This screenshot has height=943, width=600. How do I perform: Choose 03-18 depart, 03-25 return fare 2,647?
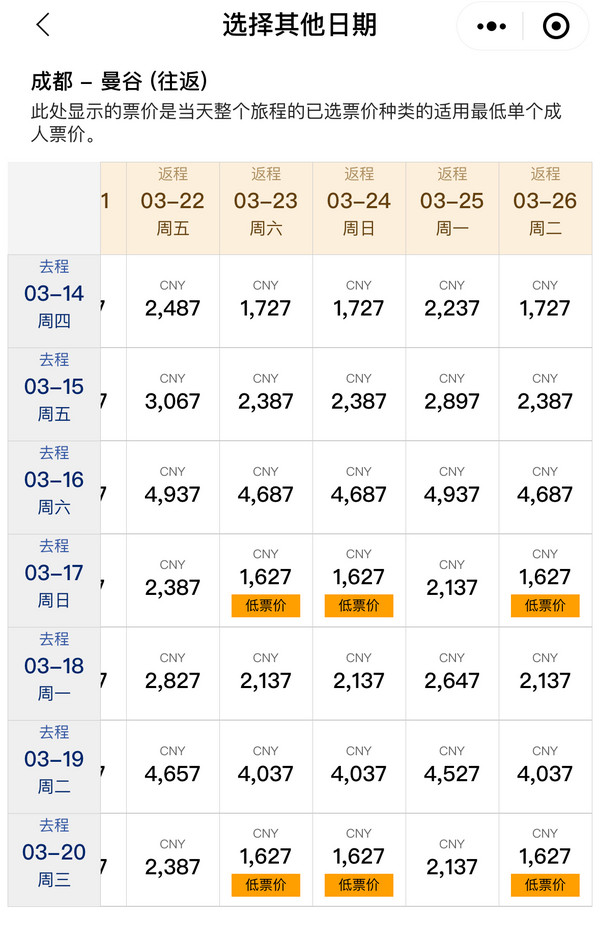pos(452,674)
